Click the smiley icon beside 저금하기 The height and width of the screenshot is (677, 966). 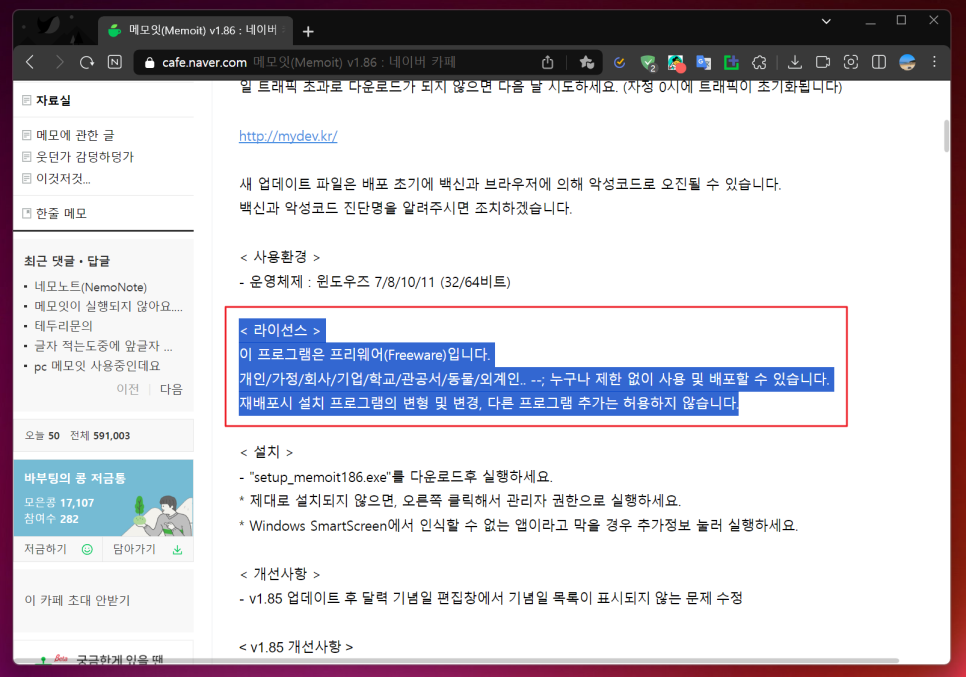click(x=87, y=549)
